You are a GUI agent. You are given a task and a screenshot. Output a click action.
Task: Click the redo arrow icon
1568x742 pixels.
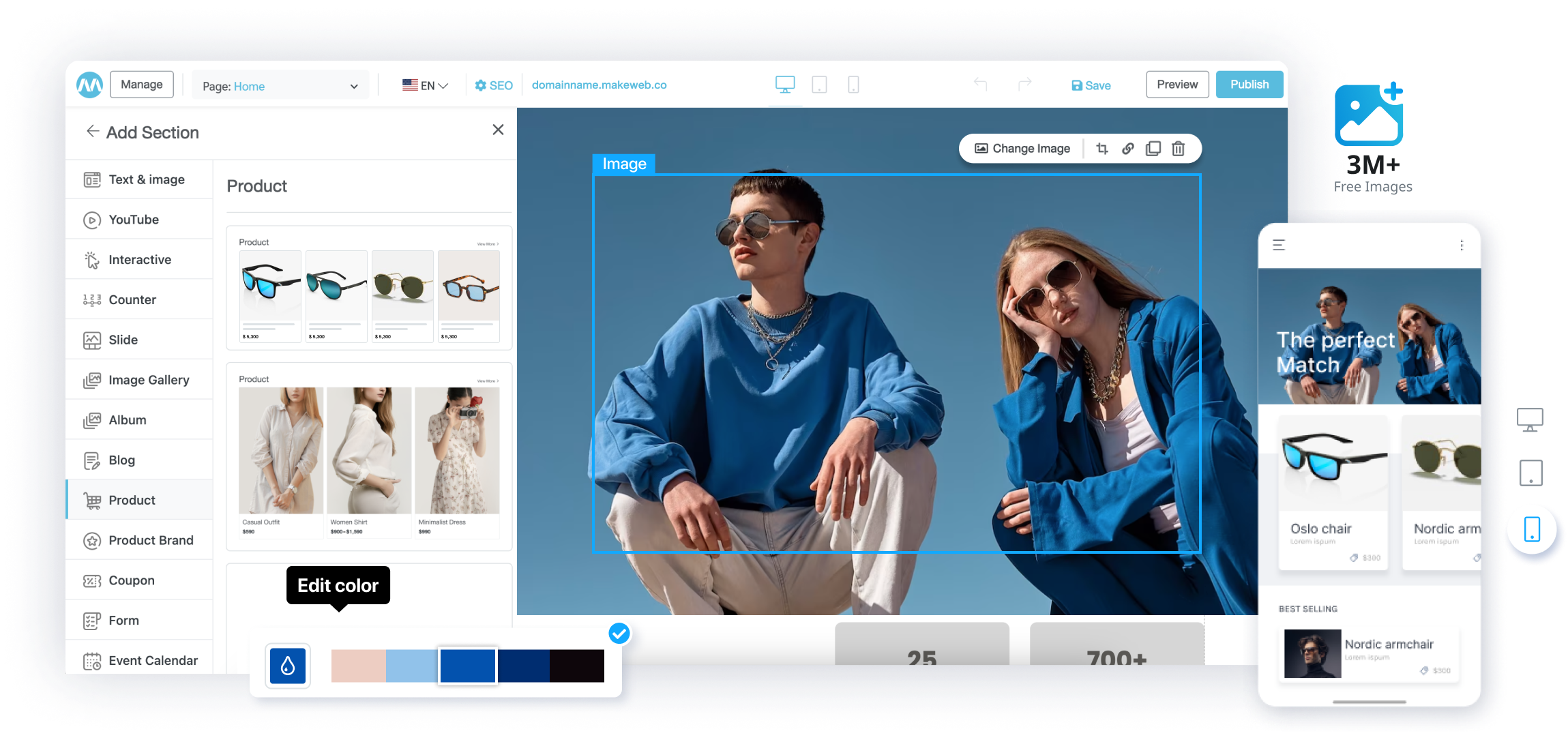(x=1024, y=85)
